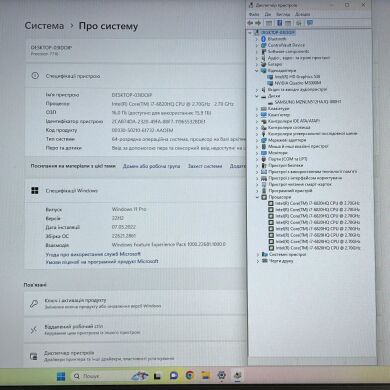Expand the Батареї category
The width and height of the screenshot is (390, 390).
click(257, 64)
